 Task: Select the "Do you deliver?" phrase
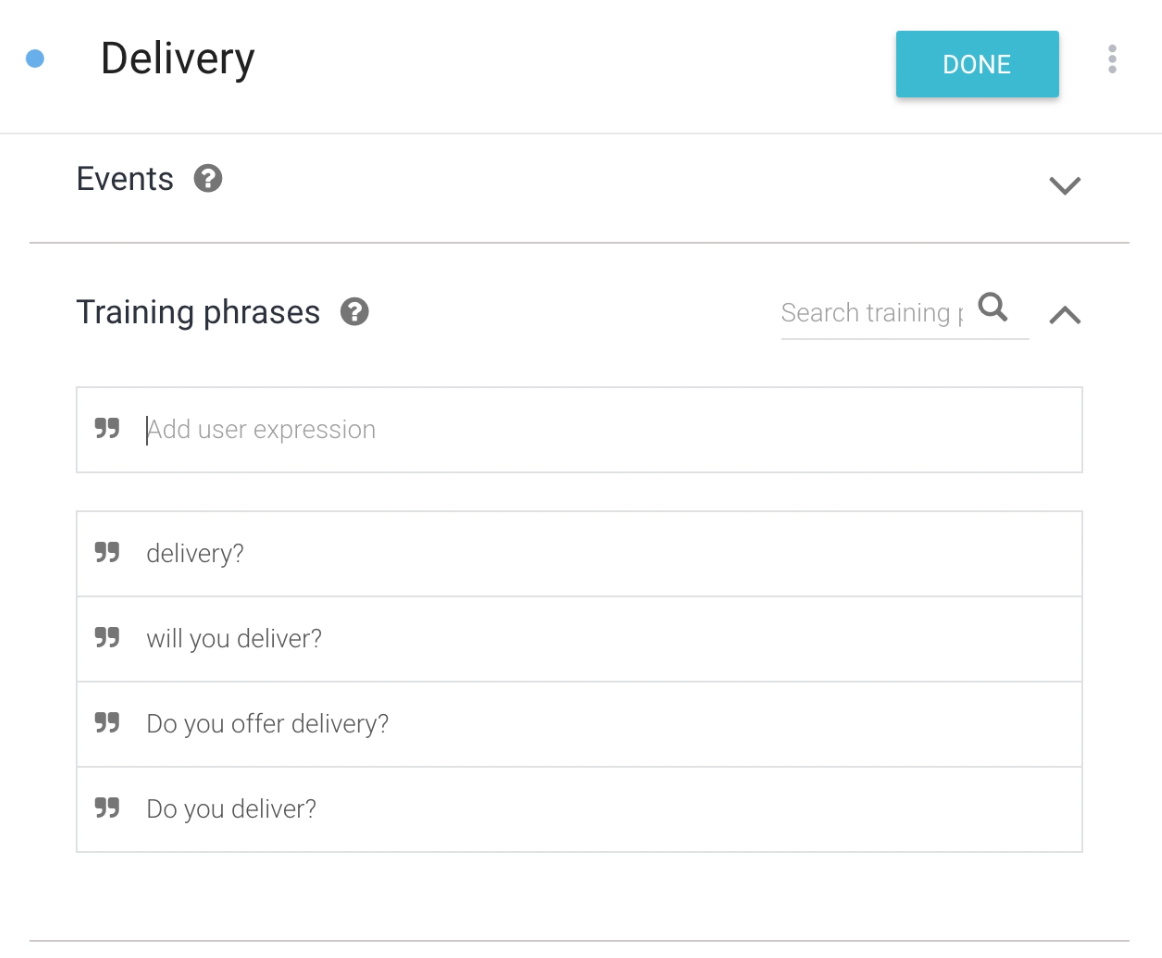click(x=231, y=809)
